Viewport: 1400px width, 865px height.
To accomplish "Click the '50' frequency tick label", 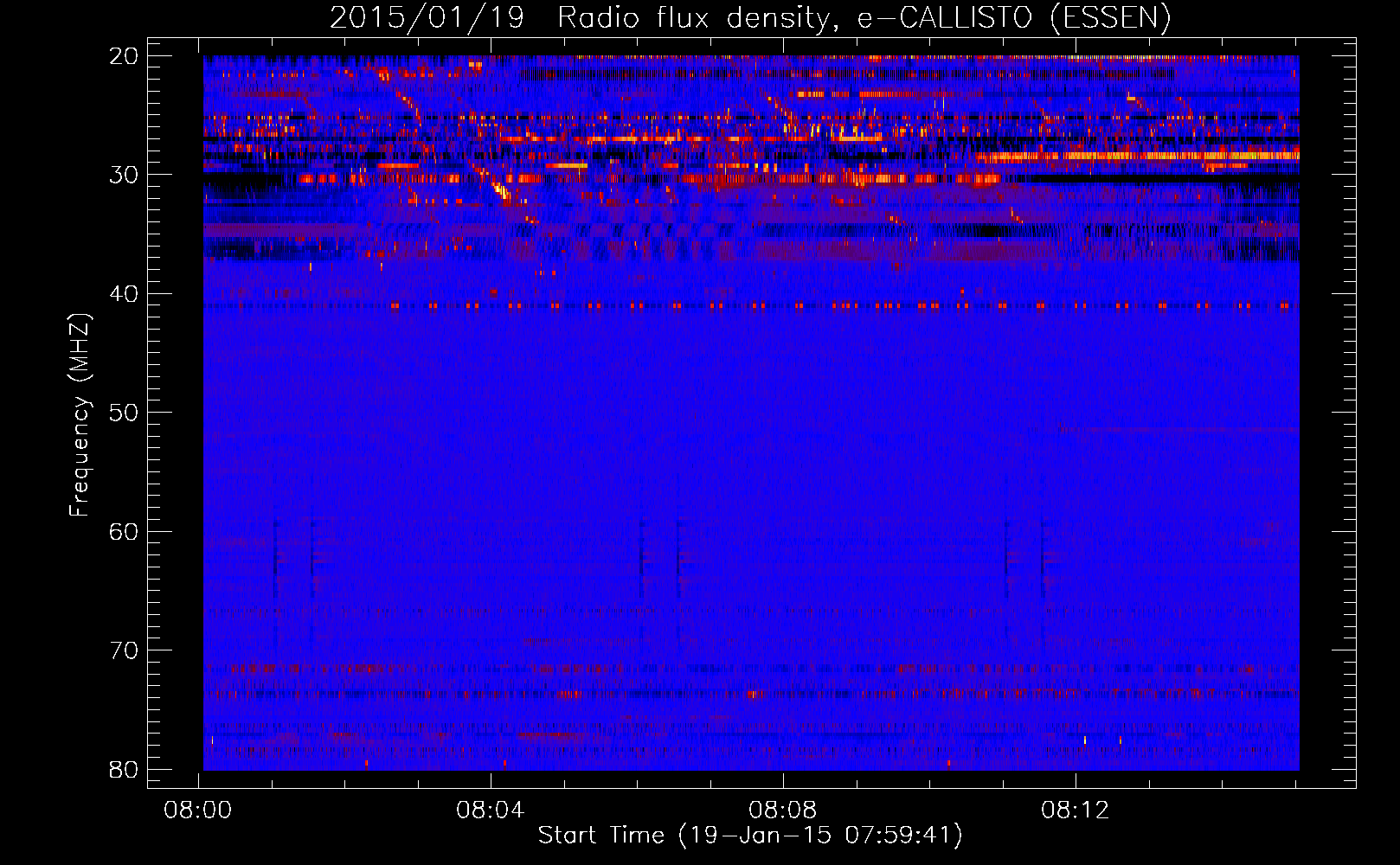I will pyautogui.click(x=124, y=413).
